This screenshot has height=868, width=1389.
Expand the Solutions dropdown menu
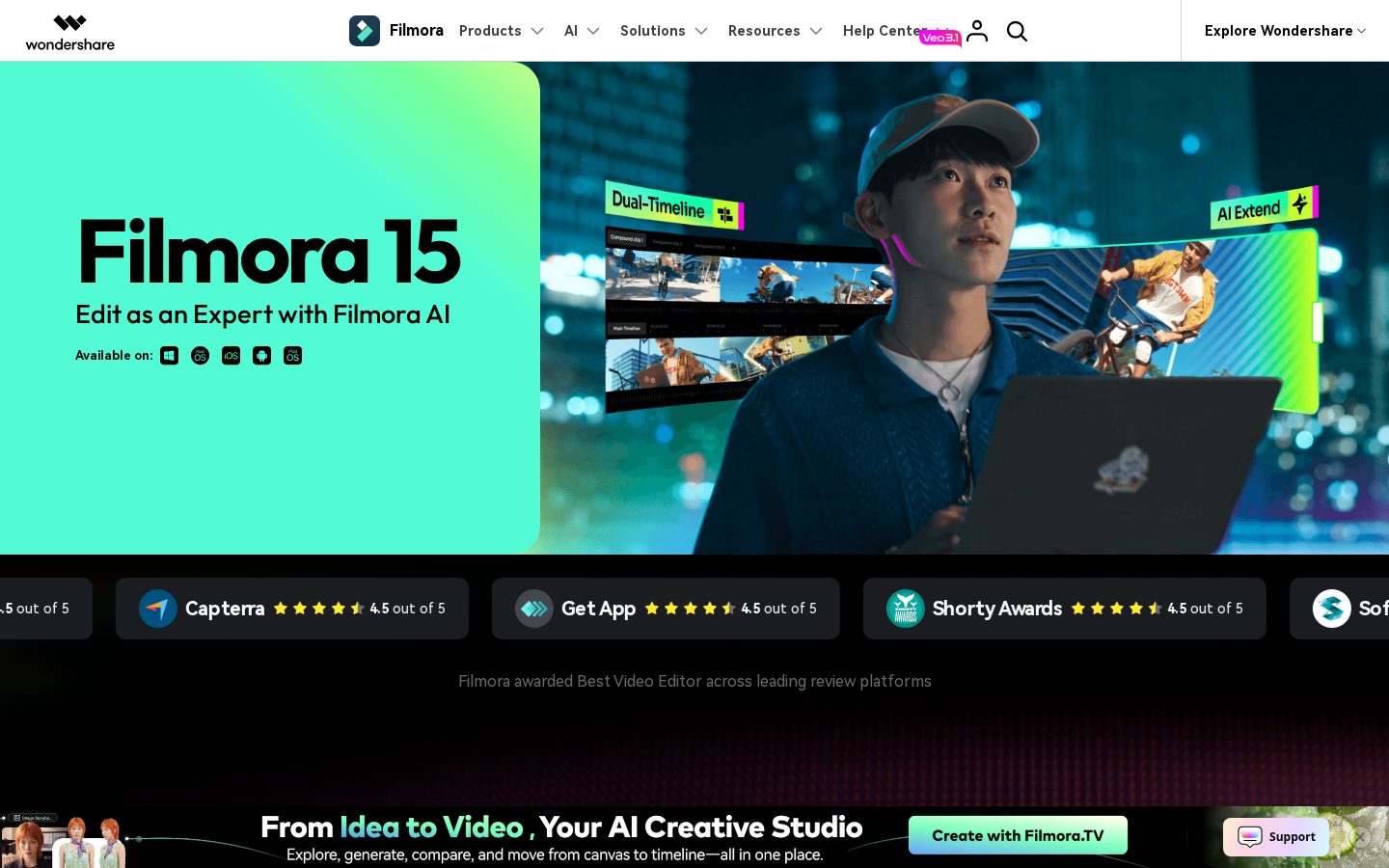pos(664,31)
